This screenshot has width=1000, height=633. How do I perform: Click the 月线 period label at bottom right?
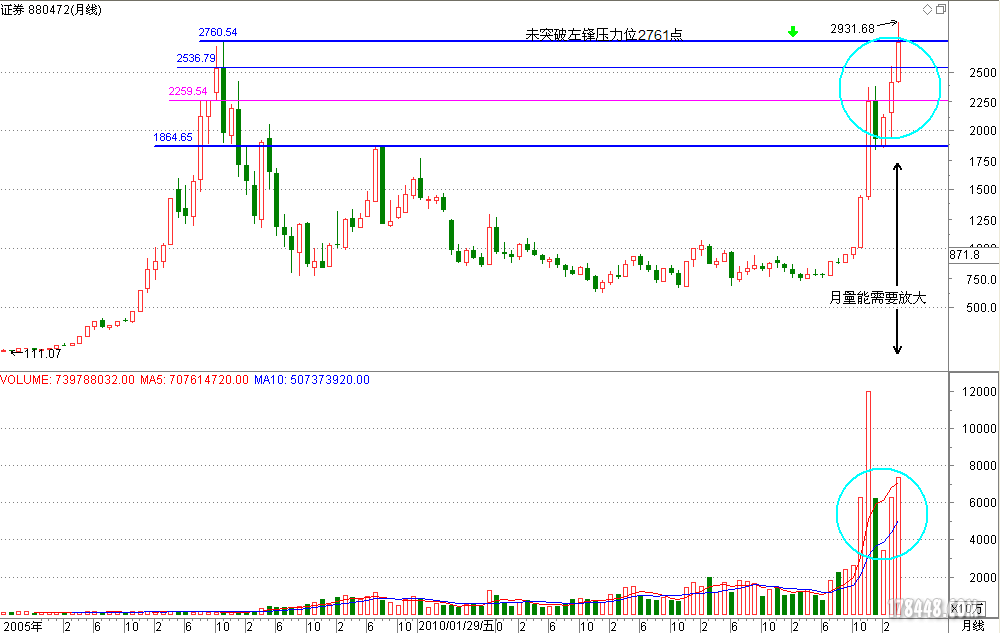point(972,626)
